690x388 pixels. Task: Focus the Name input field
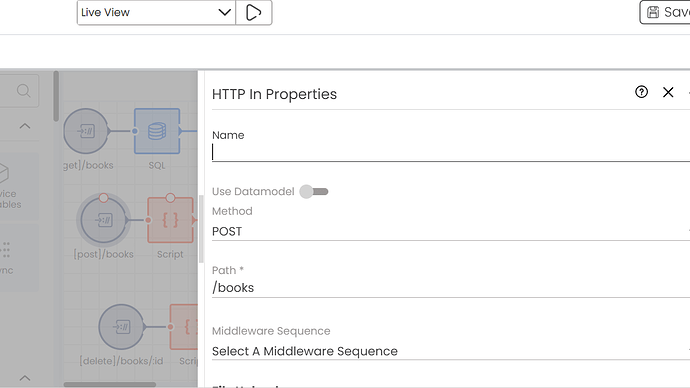click(451, 152)
